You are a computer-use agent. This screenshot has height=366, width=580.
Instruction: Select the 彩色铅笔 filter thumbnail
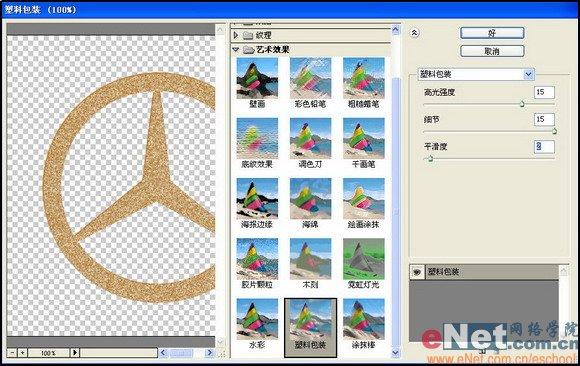point(310,78)
